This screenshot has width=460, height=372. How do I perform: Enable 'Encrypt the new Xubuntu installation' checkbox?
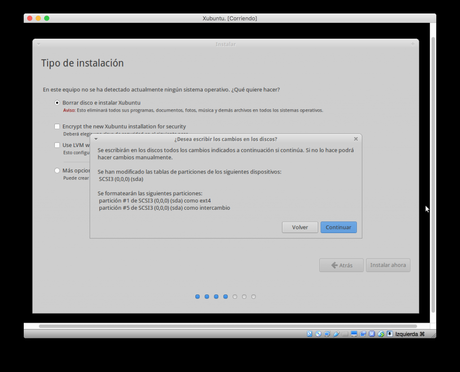57,126
